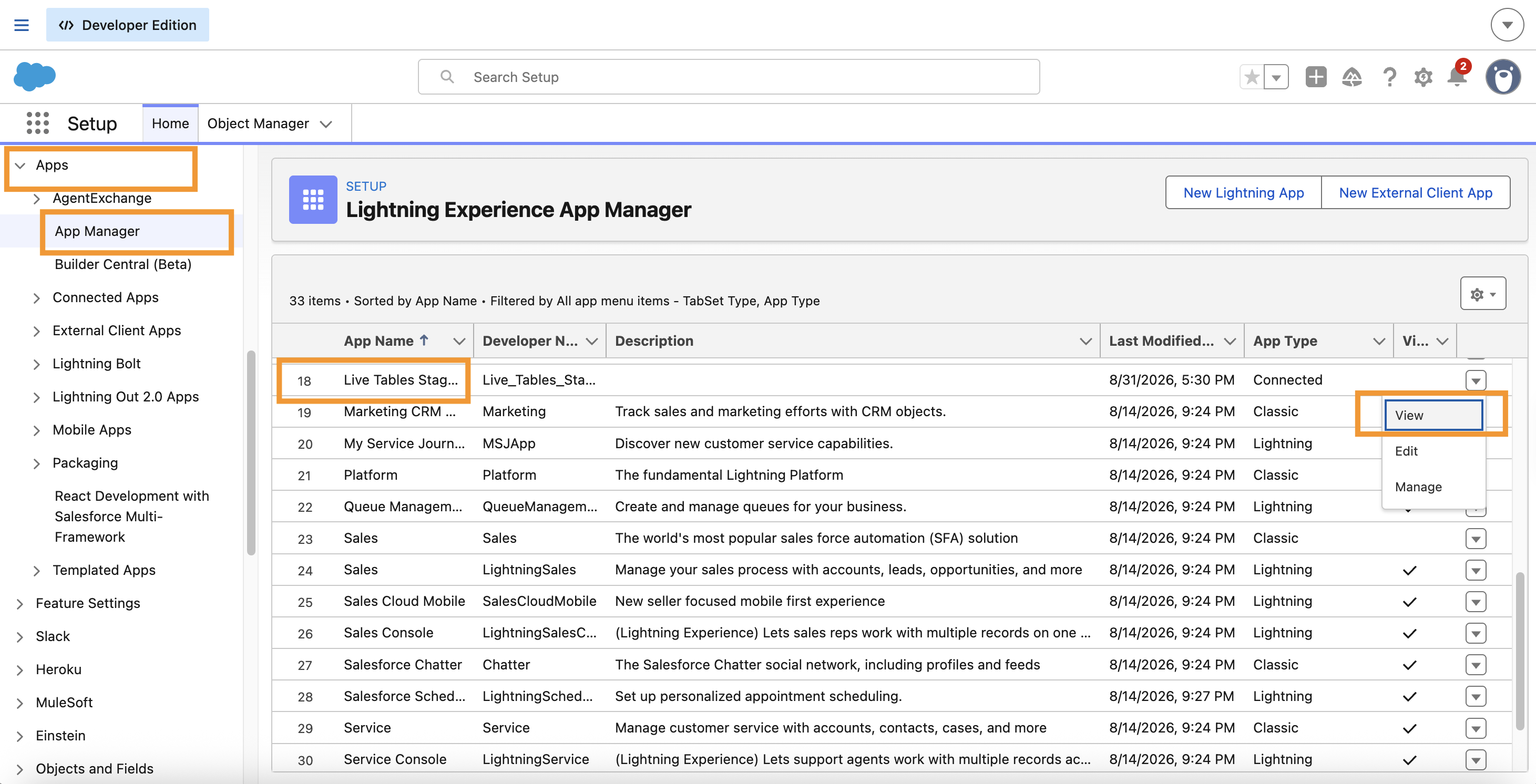Collapse the Apps section in sidebar
Screen dimensions: 1536x784
pos(21,166)
